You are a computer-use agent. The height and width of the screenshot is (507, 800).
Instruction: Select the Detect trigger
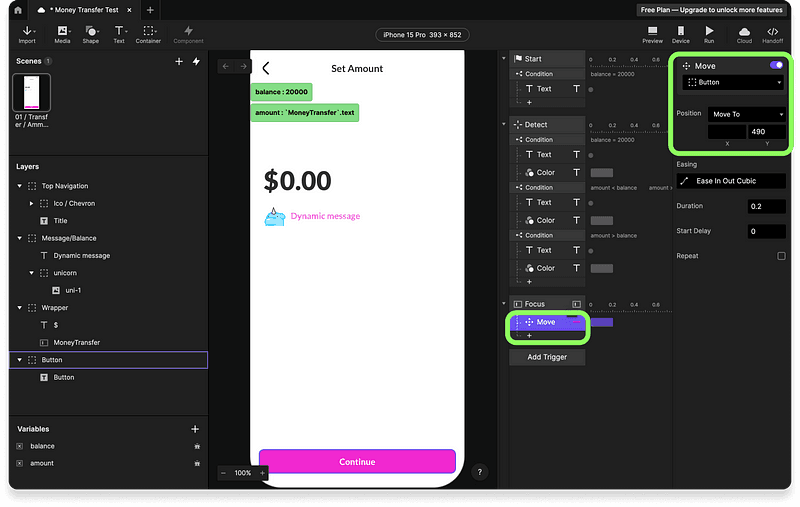[x=547, y=124]
